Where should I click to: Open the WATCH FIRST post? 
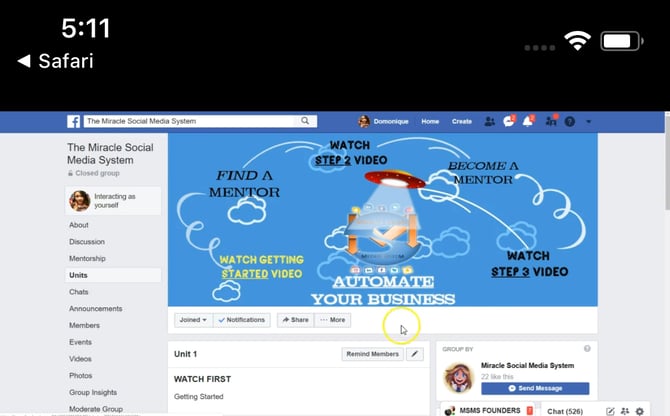pos(203,379)
